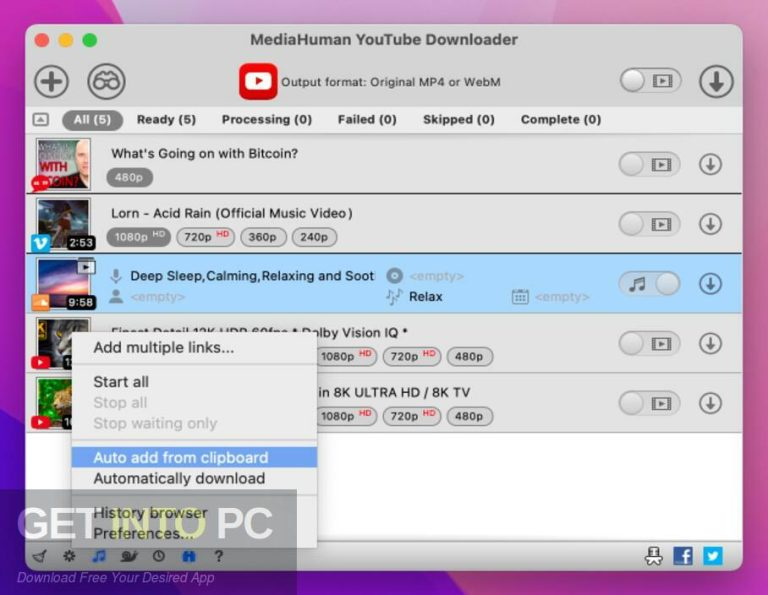The image size is (768, 595).
Task: Toggle video mode for Dolby Vision IQ item
Action: 649,344
